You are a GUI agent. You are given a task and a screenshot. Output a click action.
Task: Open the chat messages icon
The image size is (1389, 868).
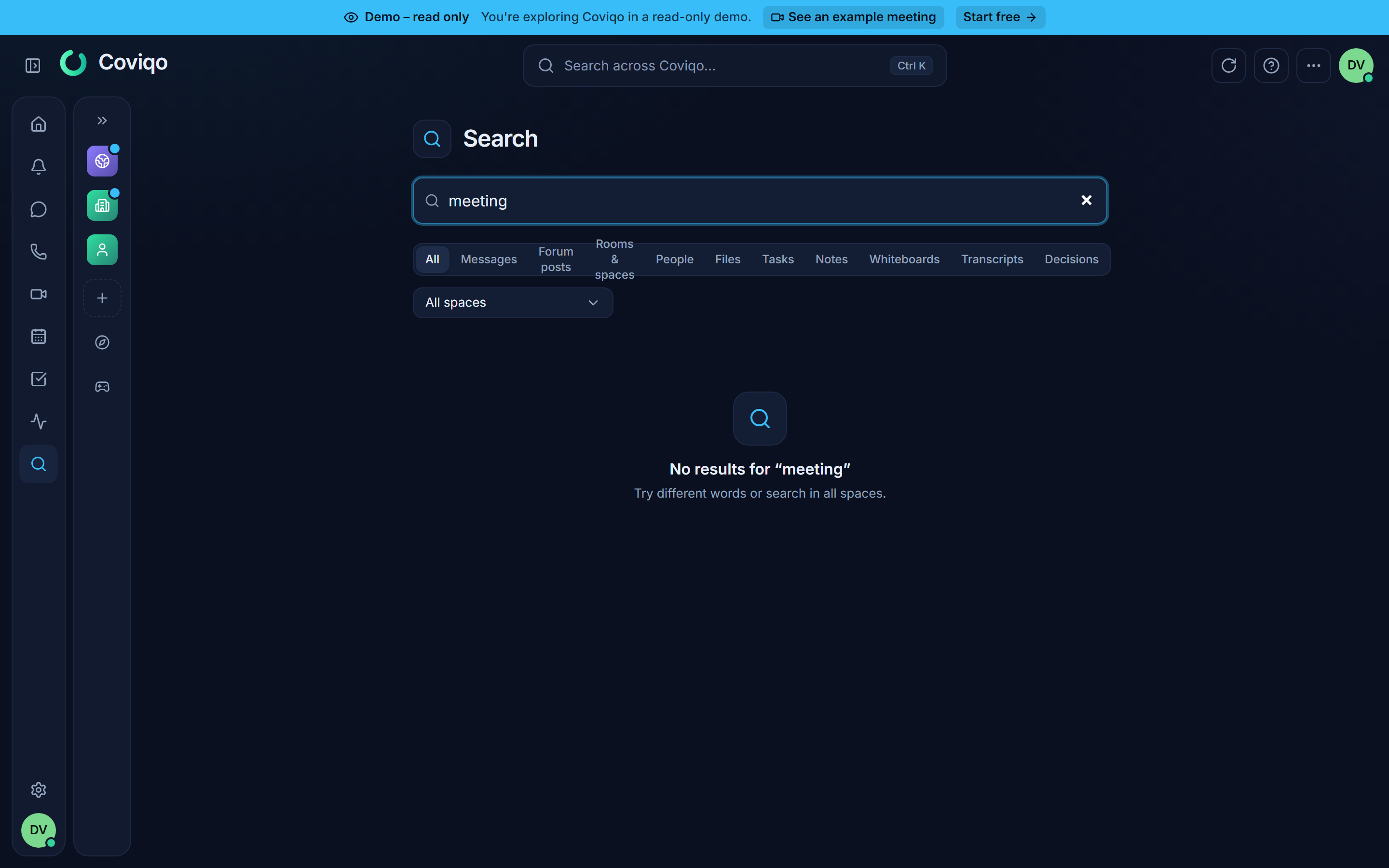point(39,209)
